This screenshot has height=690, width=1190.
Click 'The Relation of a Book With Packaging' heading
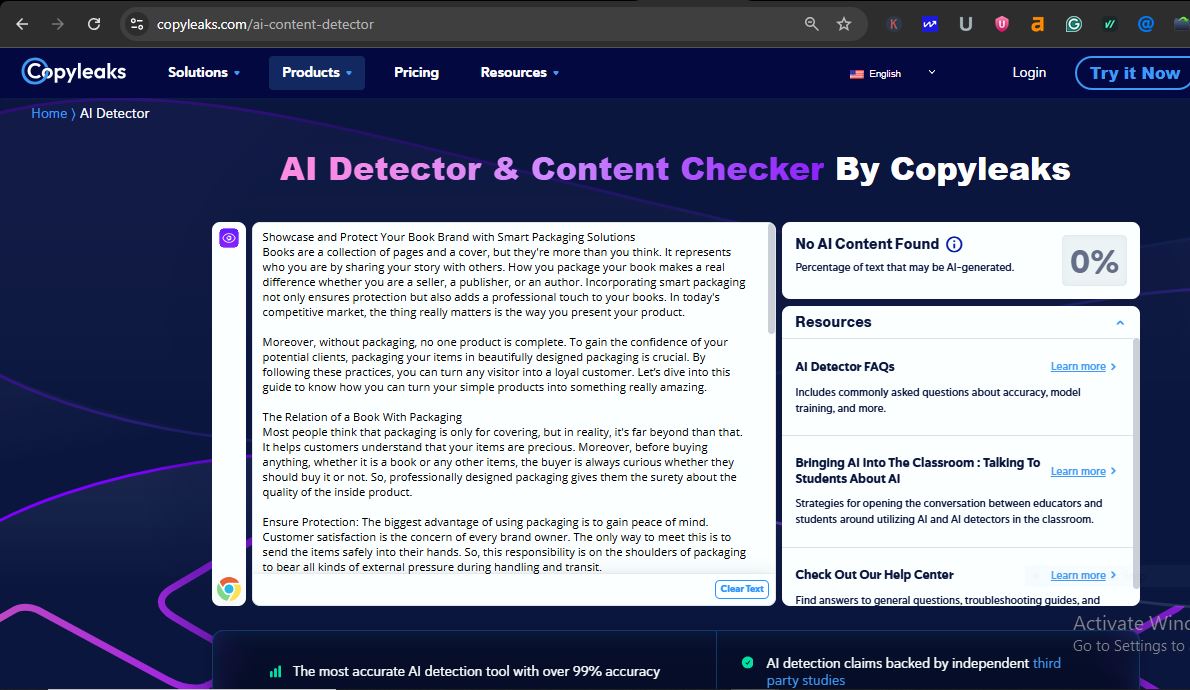pyautogui.click(x=362, y=417)
